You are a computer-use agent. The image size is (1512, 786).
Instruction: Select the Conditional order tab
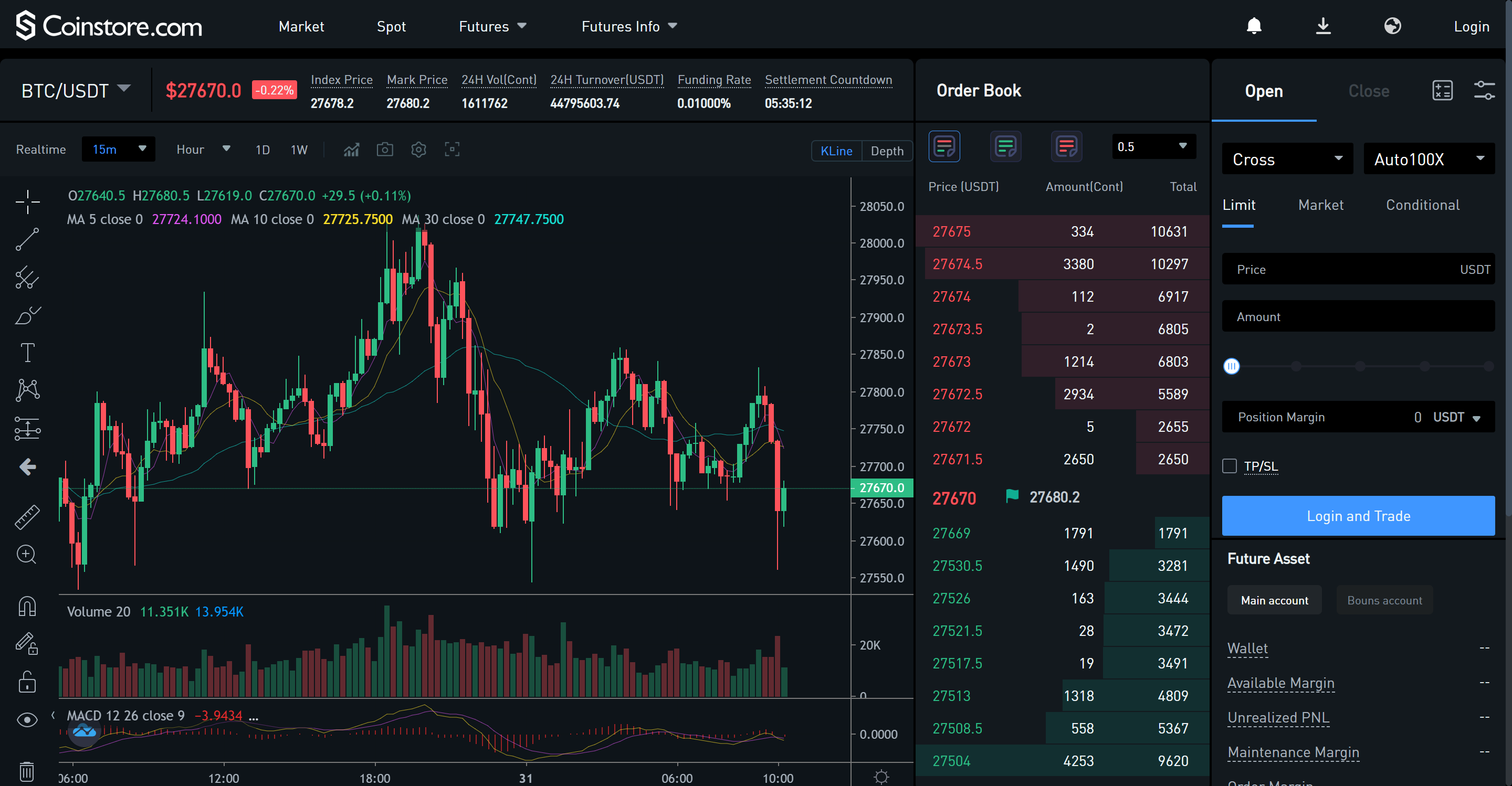point(1421,204)
